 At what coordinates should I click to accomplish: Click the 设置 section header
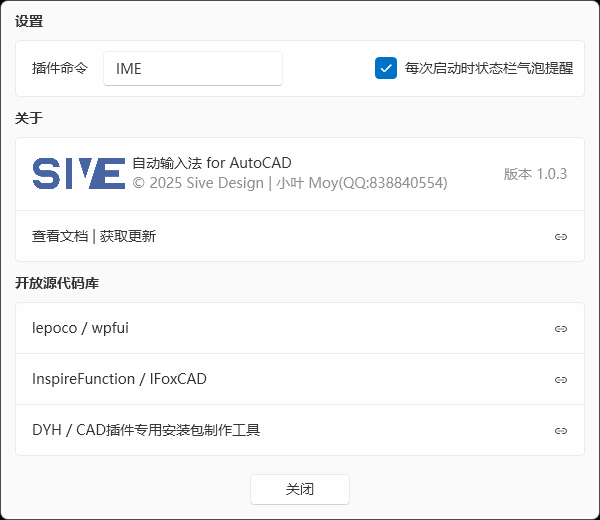[29, 21]
